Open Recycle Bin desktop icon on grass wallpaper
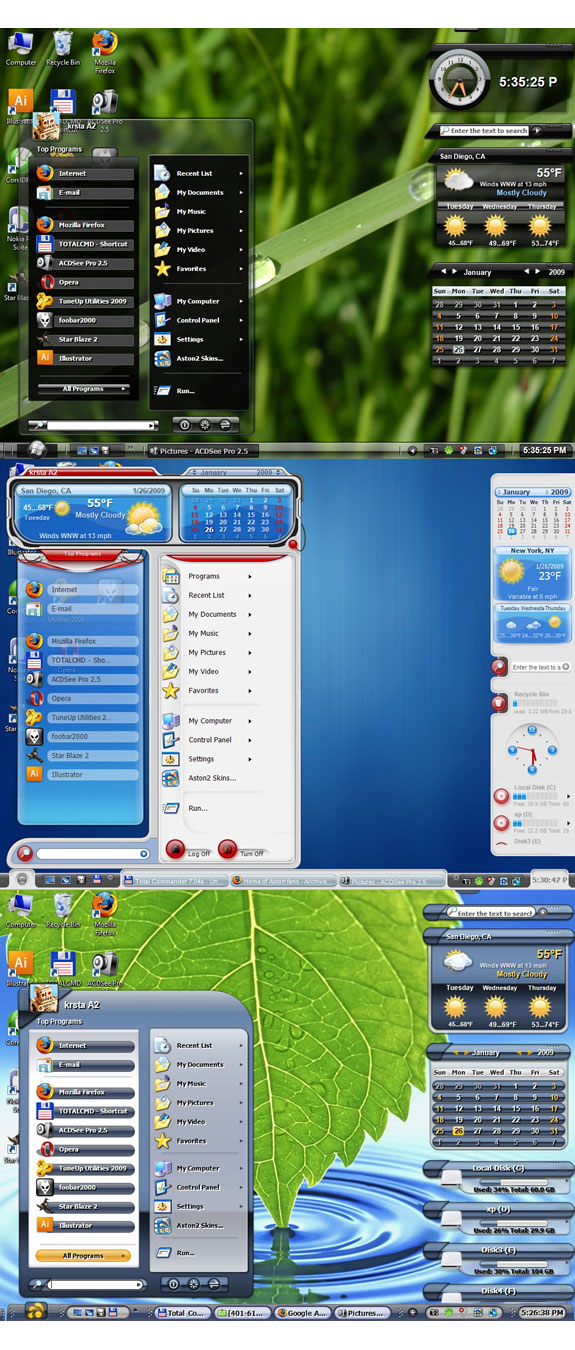Screen dimensions: 575x1350 point(62,48)
